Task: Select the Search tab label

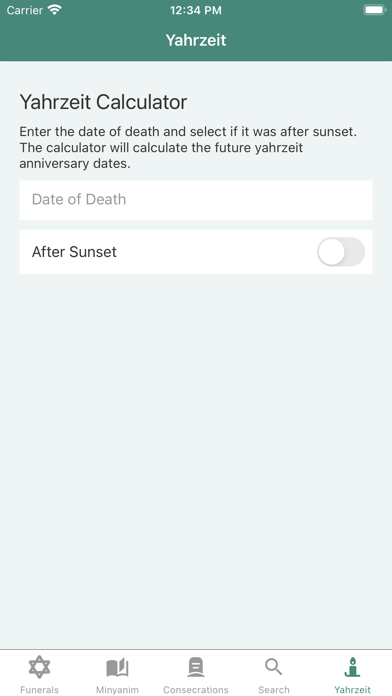Action: tap(273, 690)
